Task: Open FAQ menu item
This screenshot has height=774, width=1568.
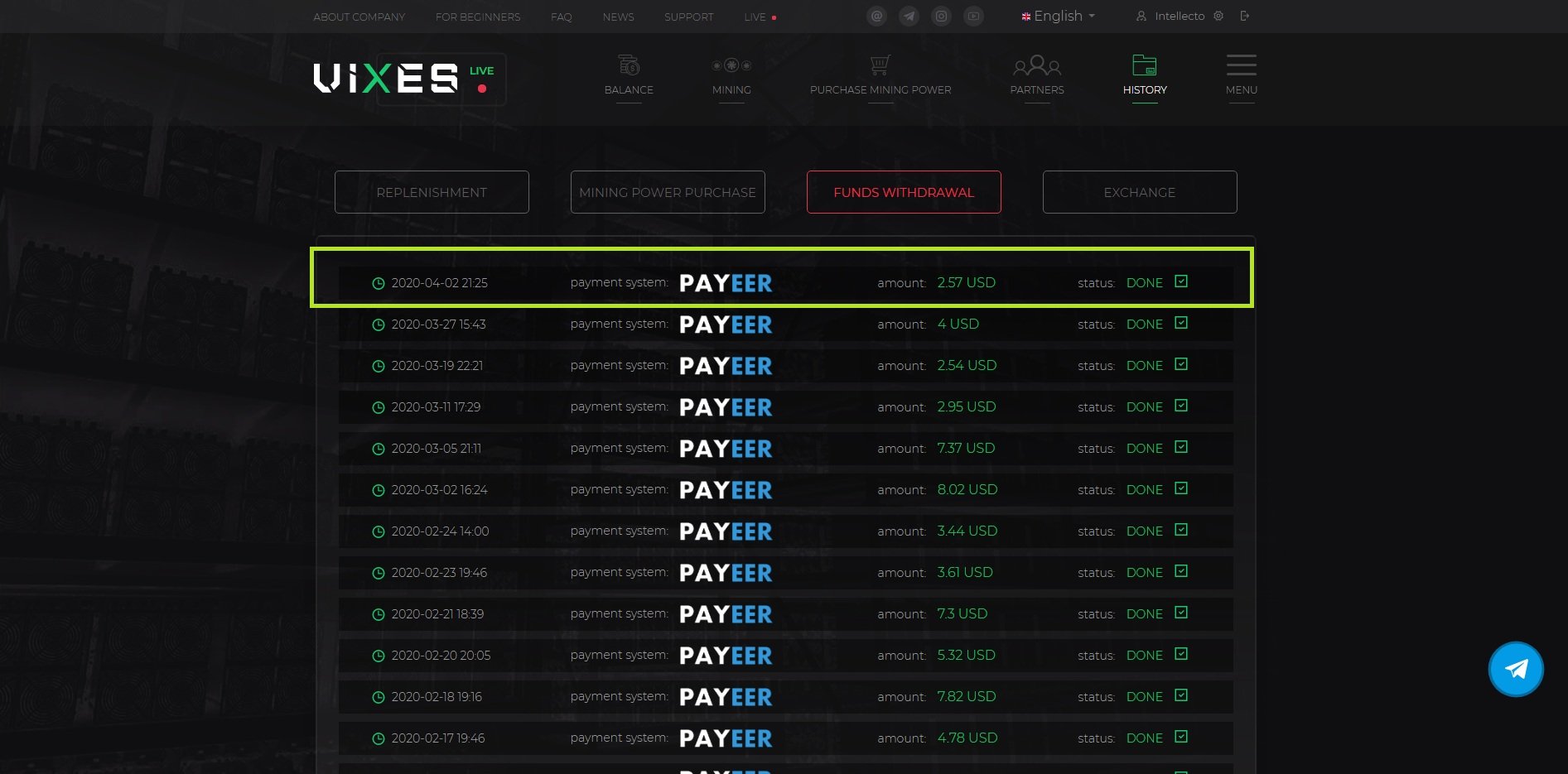Action: coord(562,17)
